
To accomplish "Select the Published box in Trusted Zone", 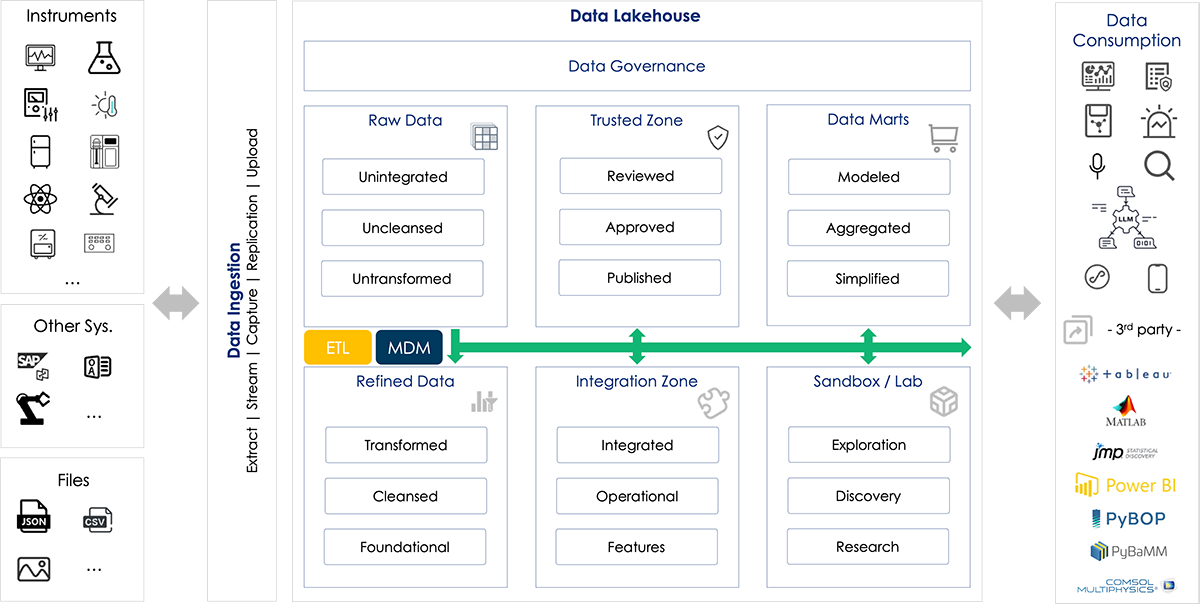I will [639, 278].
